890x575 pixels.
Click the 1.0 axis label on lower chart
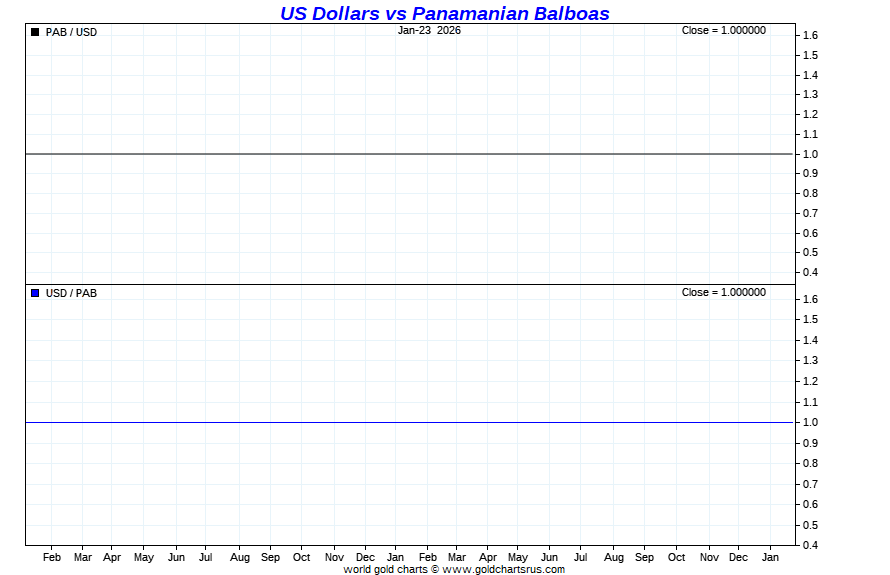click(x=810, y=422)
